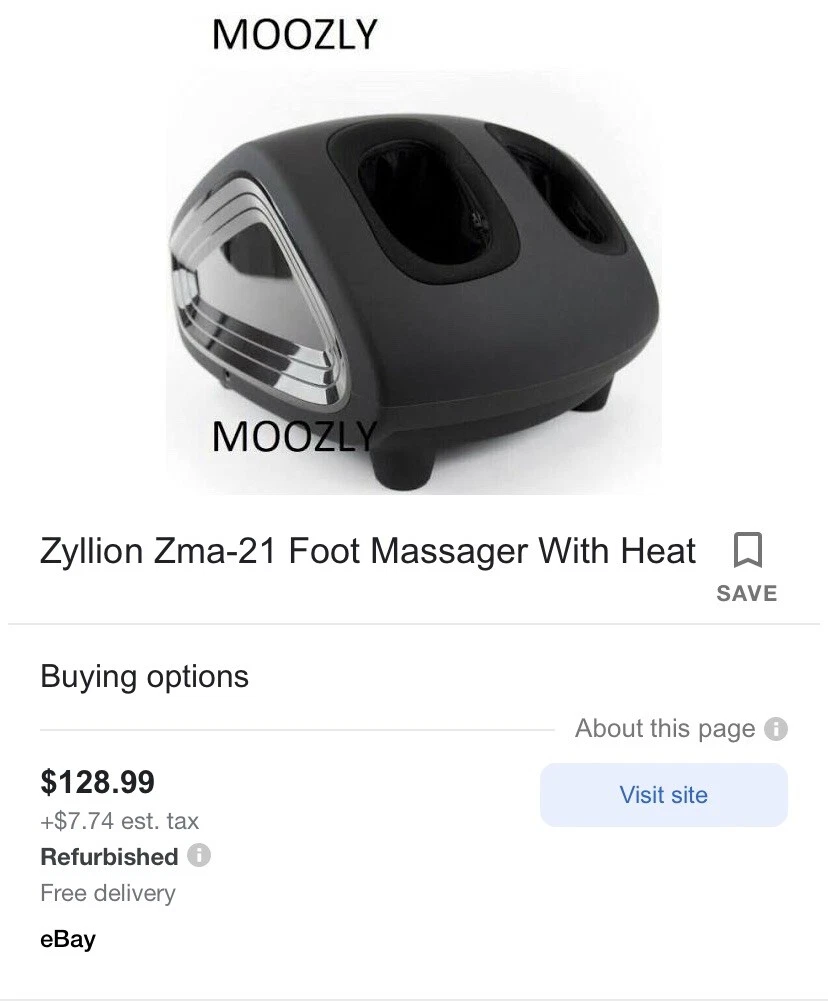The width and height of the screenshot is (828, 1001).
Task: Open the About this page link
Action: (665, 728)
